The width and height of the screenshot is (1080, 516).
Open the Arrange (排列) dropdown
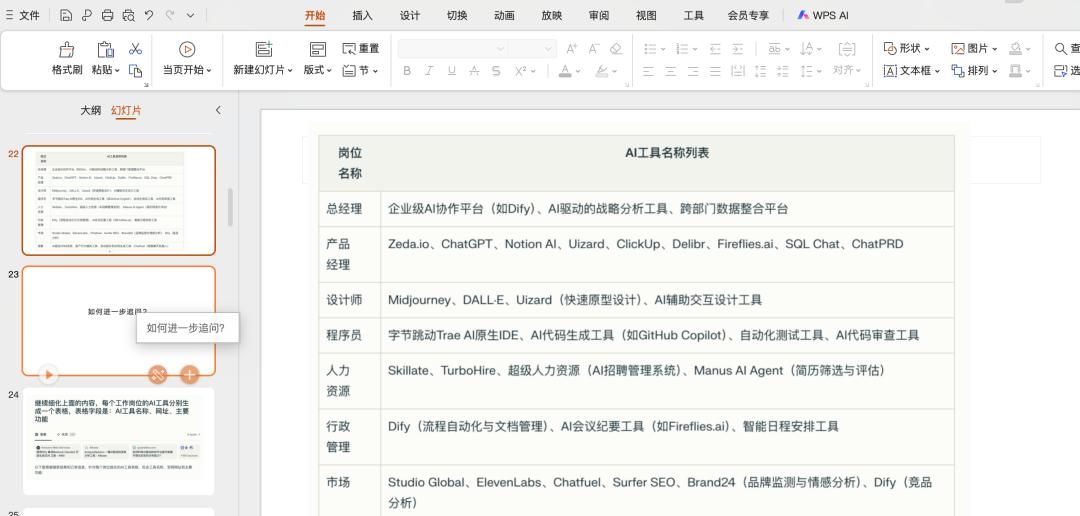tap(995, 71)
